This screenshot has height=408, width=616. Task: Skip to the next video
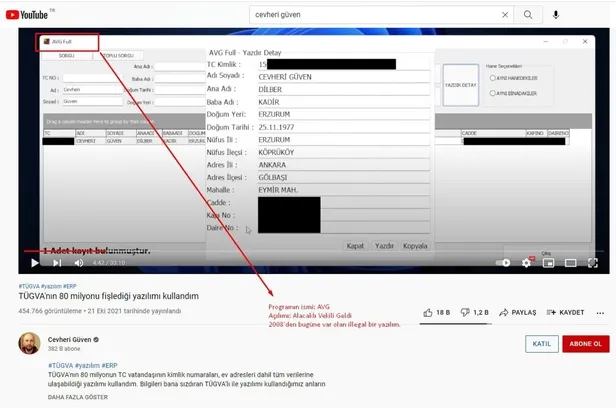[57, 263]
